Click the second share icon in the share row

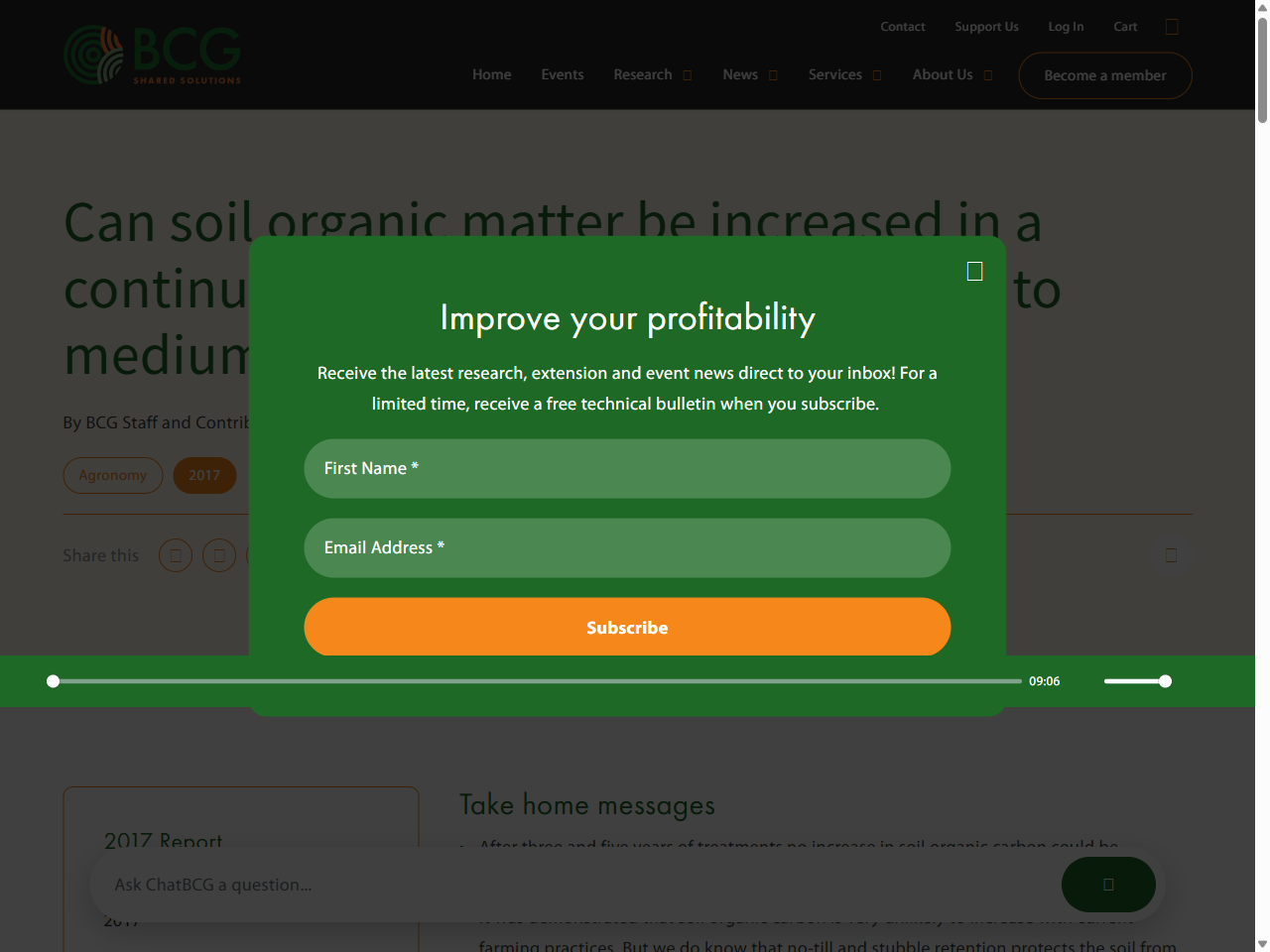click(219, 555)
